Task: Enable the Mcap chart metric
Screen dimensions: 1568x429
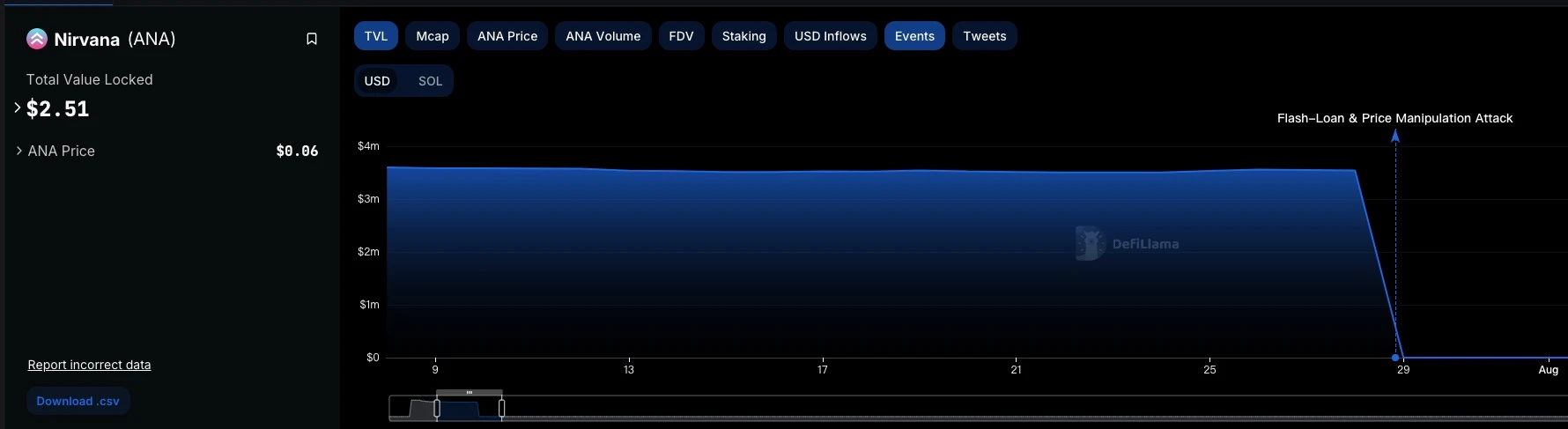Action: (433, 36)
